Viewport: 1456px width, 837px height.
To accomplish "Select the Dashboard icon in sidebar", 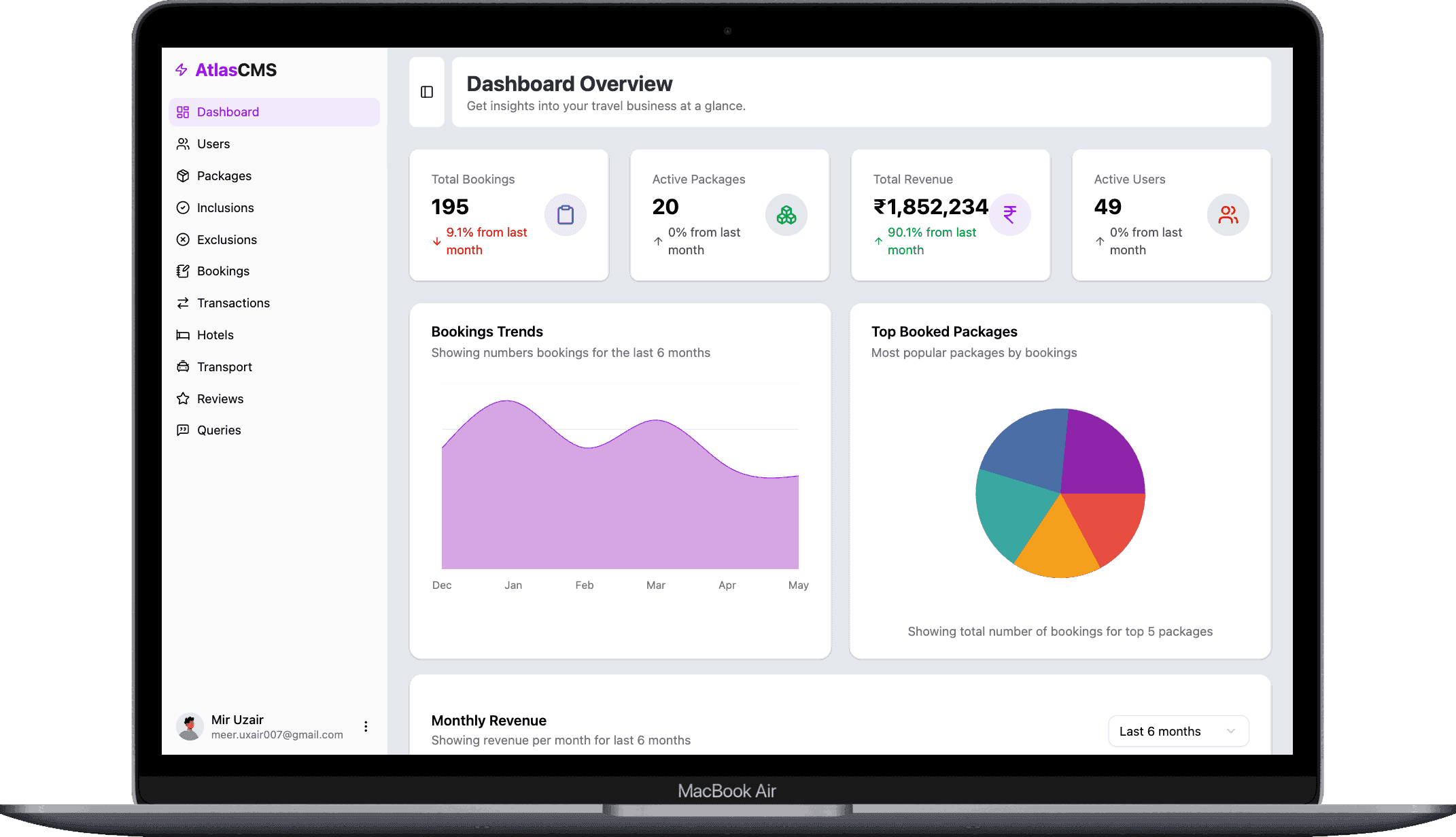I will pos(182,112).
